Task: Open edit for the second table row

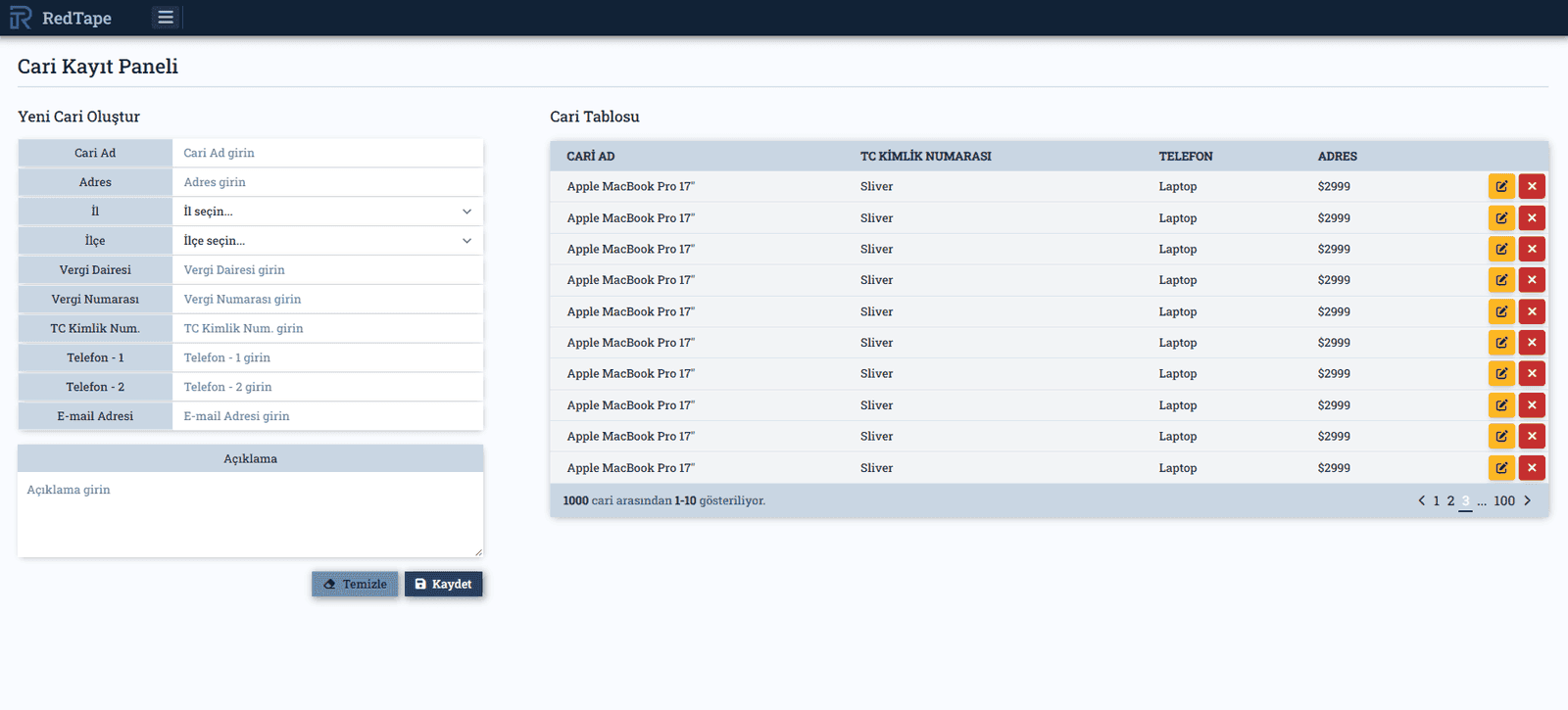Action: 1501,217
